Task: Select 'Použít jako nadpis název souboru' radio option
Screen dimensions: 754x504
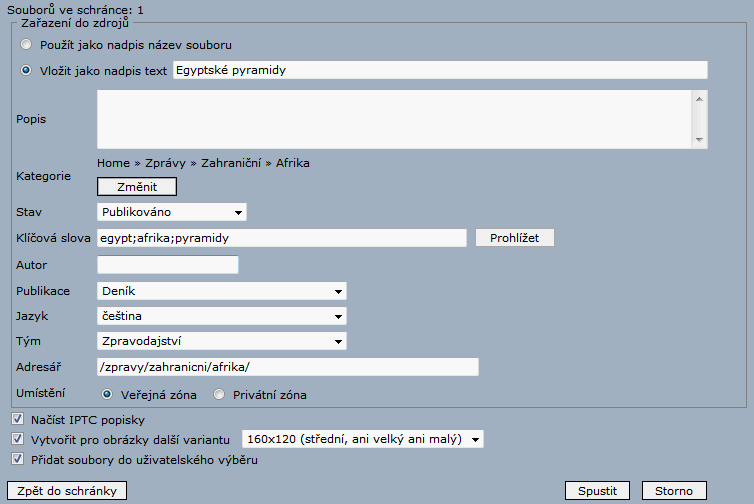Action: (27, 45)
